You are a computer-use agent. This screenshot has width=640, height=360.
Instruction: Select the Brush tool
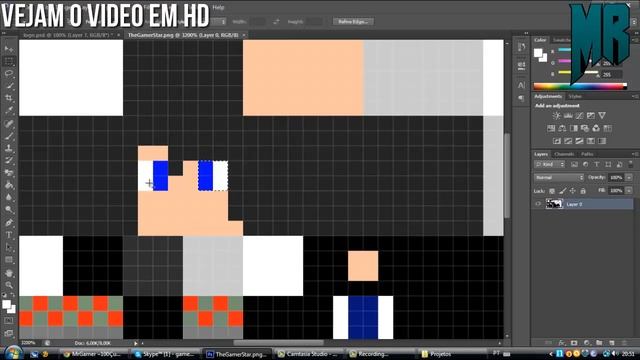[9, 136]
